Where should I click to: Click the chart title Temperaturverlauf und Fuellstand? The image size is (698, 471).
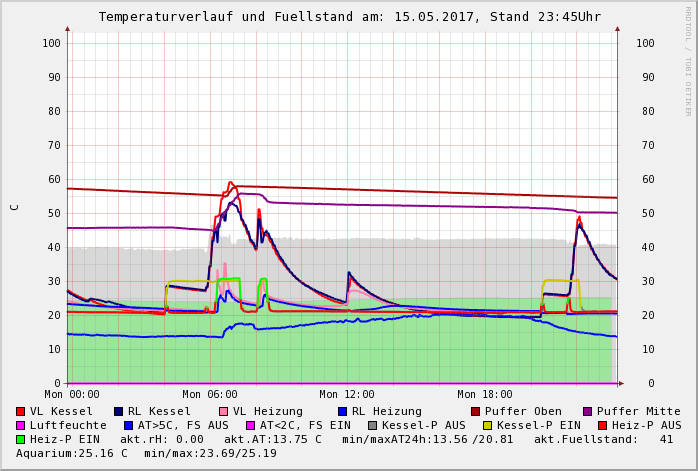(x=349, y=17)
